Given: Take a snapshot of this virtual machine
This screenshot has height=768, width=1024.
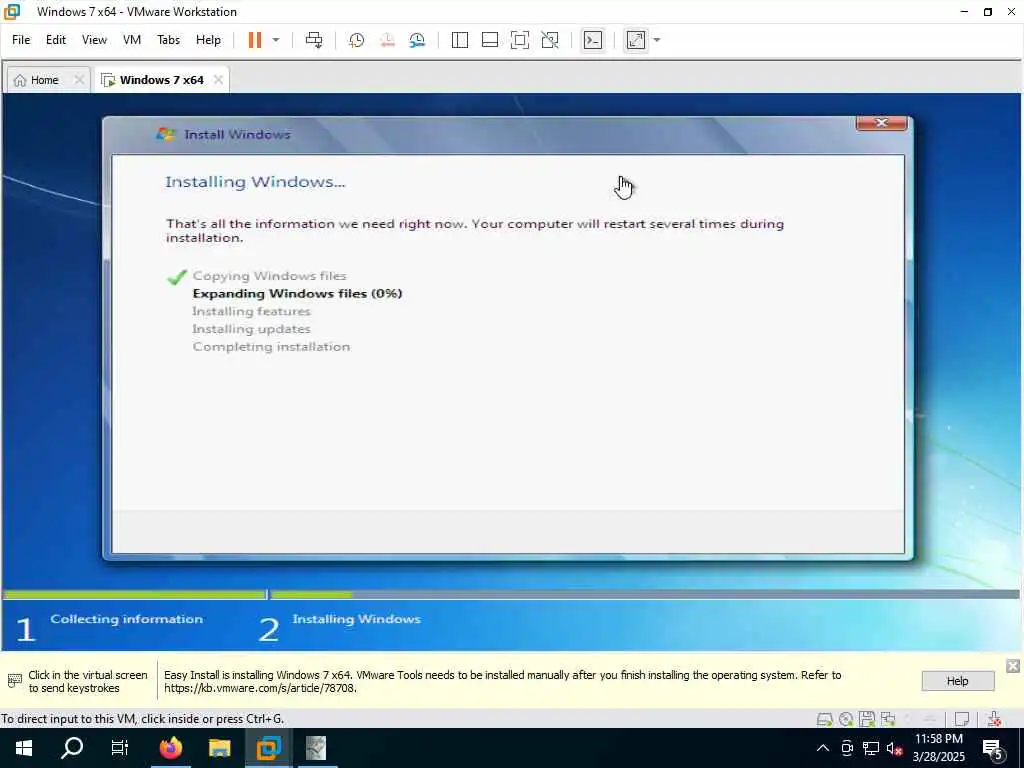Looking at the screenshot, I should point(356,40).
